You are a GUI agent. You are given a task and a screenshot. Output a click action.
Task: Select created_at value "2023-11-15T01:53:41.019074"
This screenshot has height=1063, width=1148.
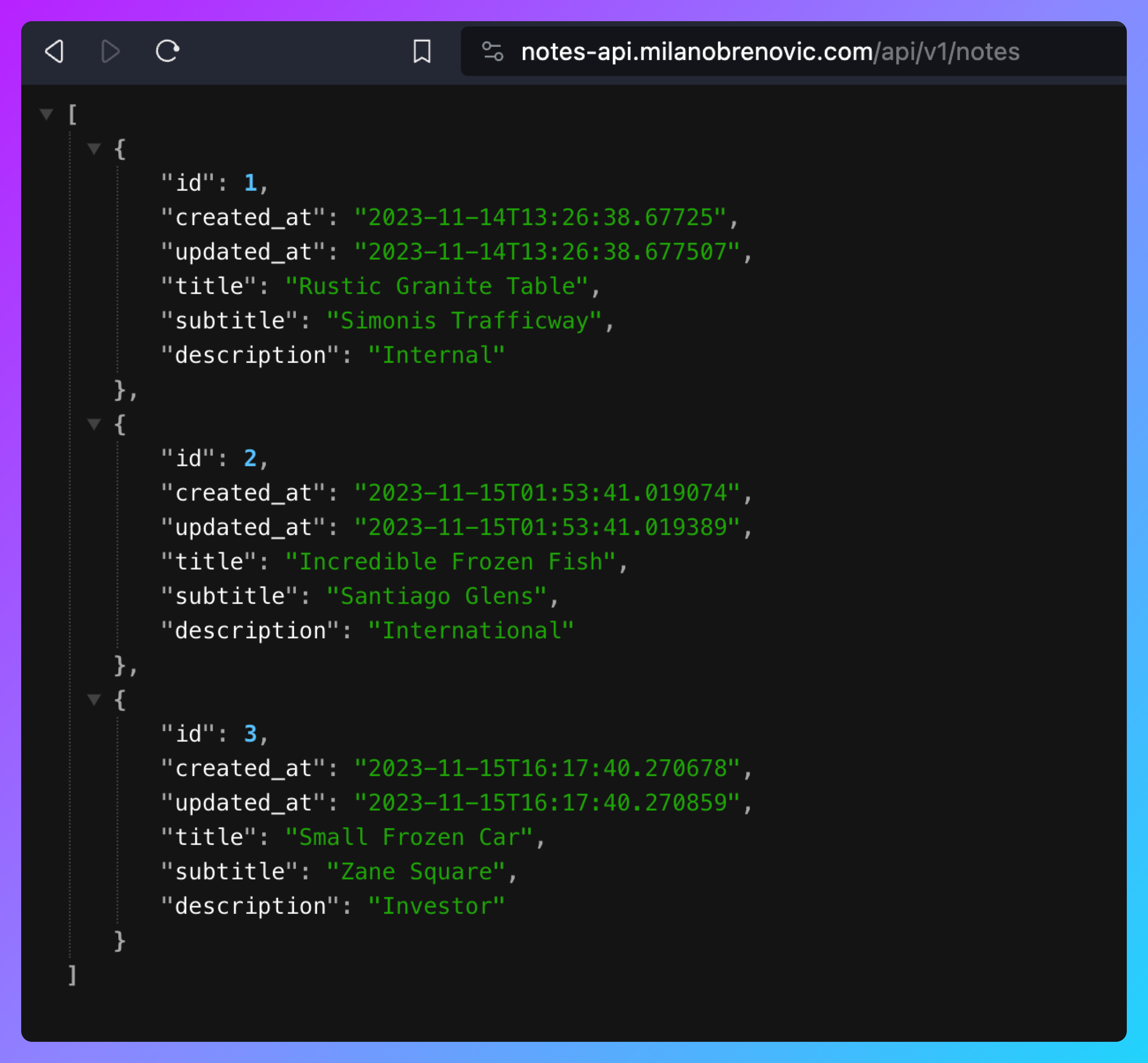point(547,493)
